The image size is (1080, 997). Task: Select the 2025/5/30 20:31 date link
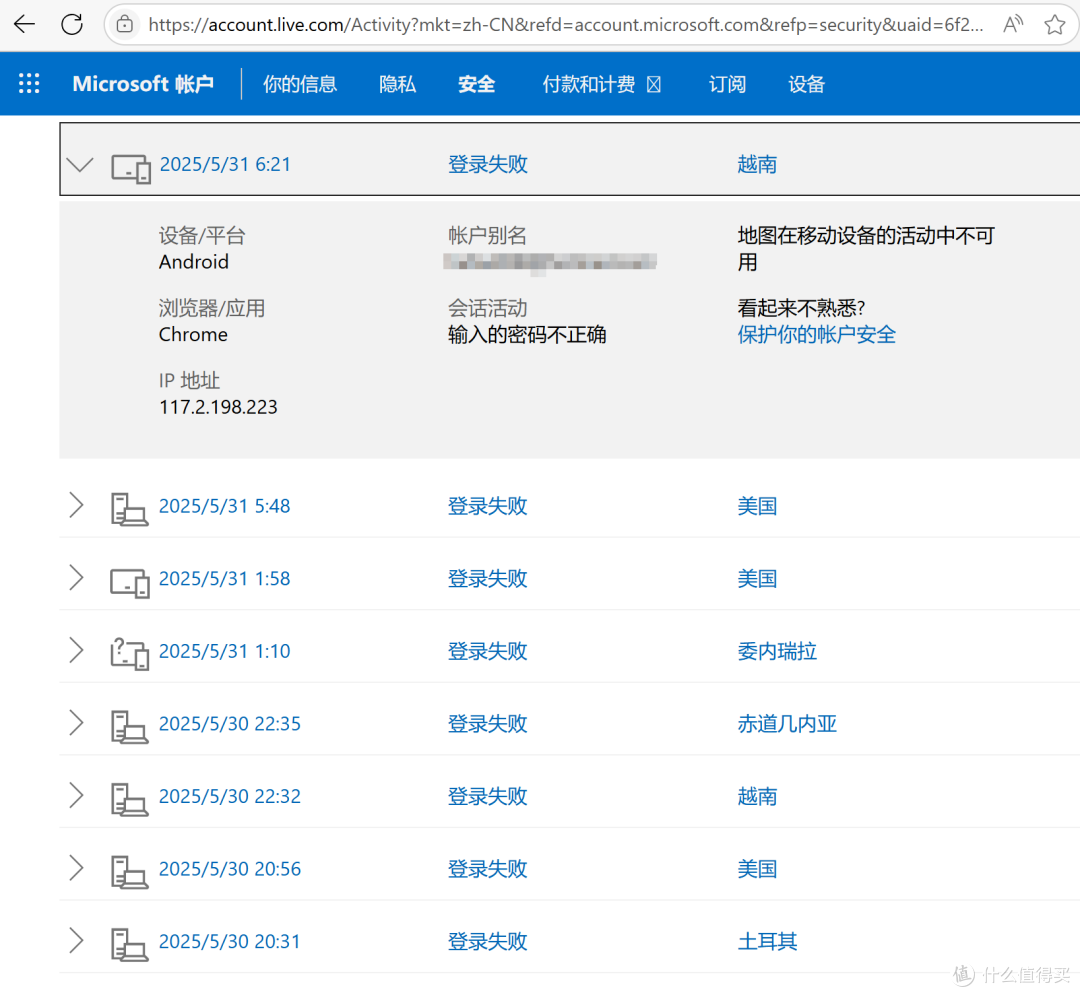230,941
